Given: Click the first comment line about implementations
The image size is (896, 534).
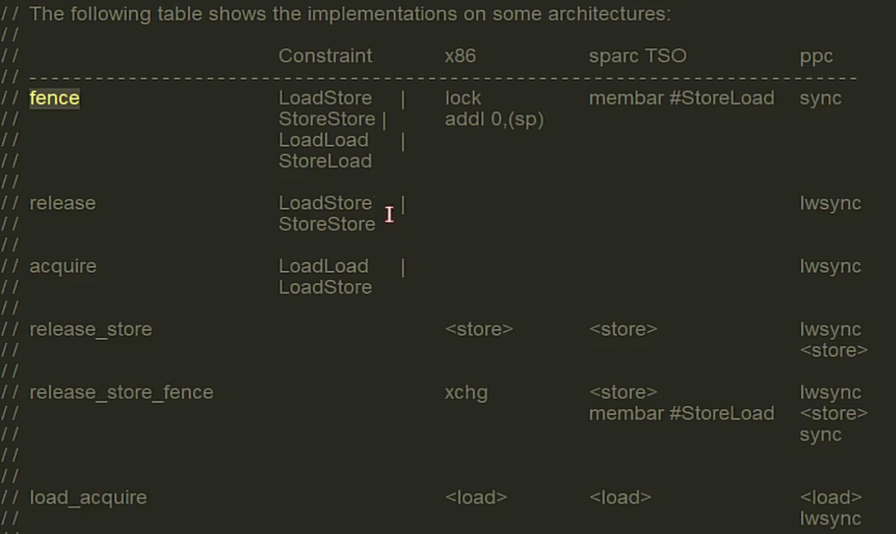Looking at the screenshot, I should 350,14.
